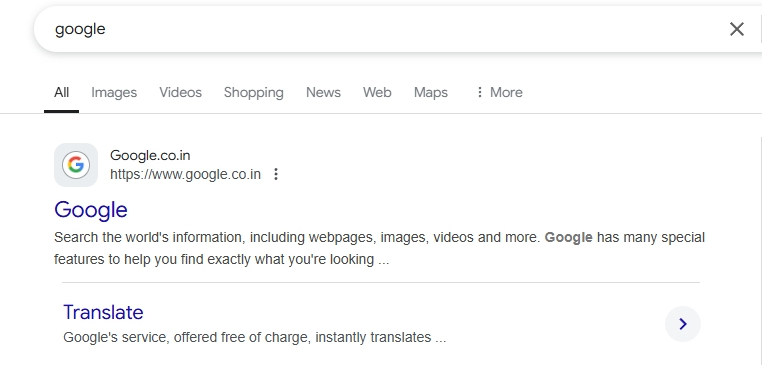Viewport: 762px width, 365px height.
Task: Click the bold Google word in snippet
Action: click(569, 238)
